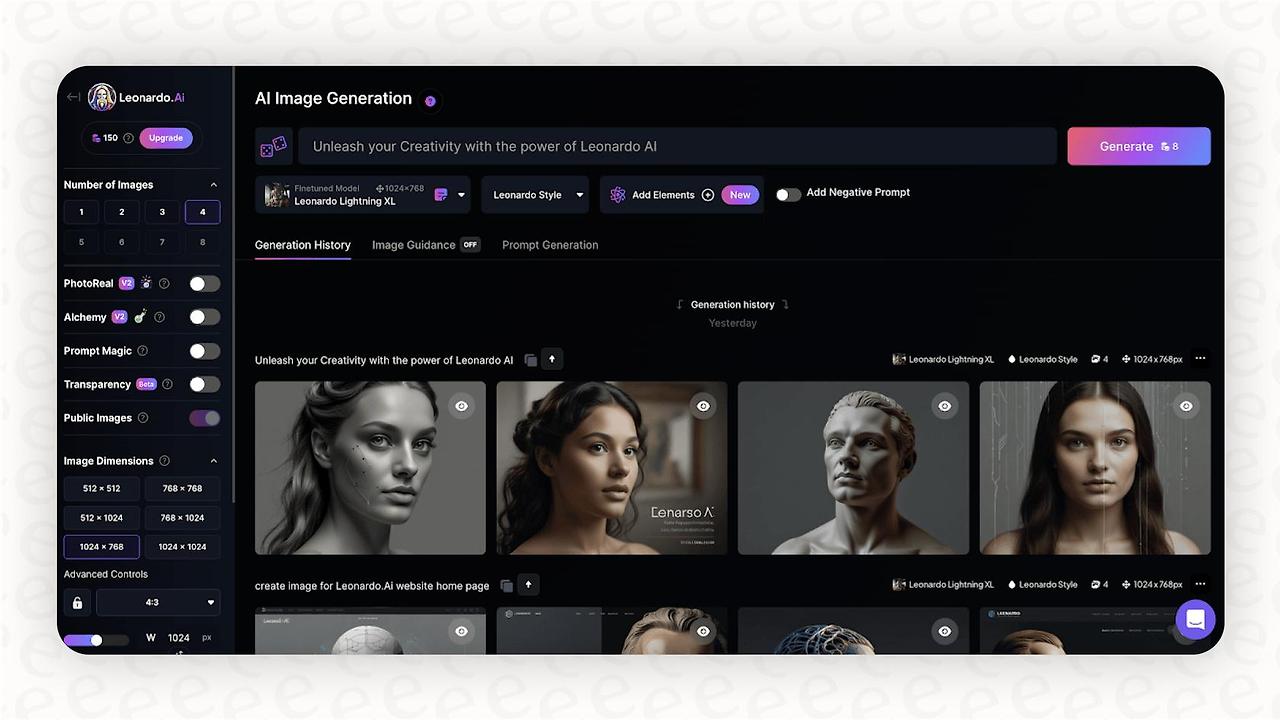Viewport: 1280px width, 720px height.
Task: Choose 512 × 512 dimension
Action: pyautogui.click(x=102, y=489)
